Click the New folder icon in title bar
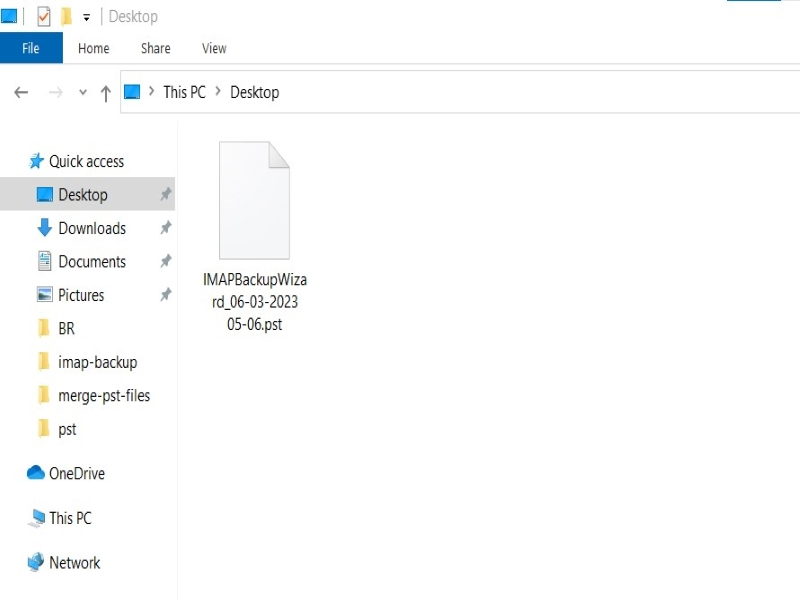The image size is (800, 600). click(x=66, y=17)
